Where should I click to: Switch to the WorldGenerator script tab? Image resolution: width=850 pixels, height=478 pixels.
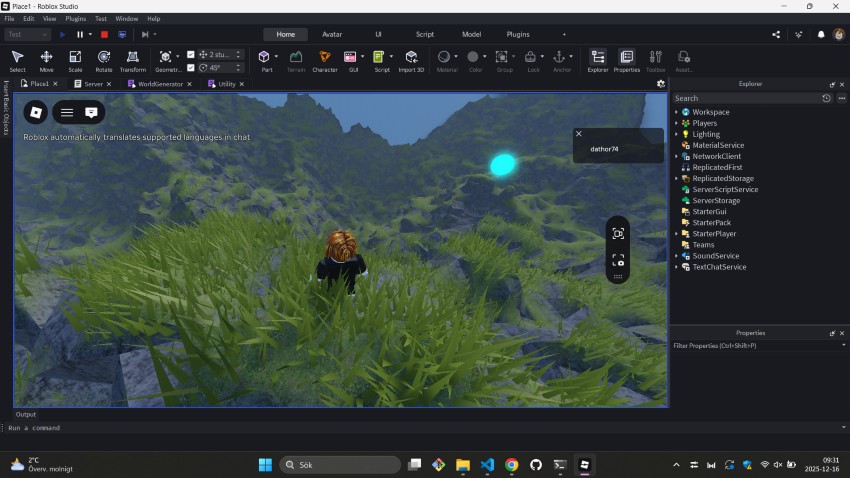[160, 84]
